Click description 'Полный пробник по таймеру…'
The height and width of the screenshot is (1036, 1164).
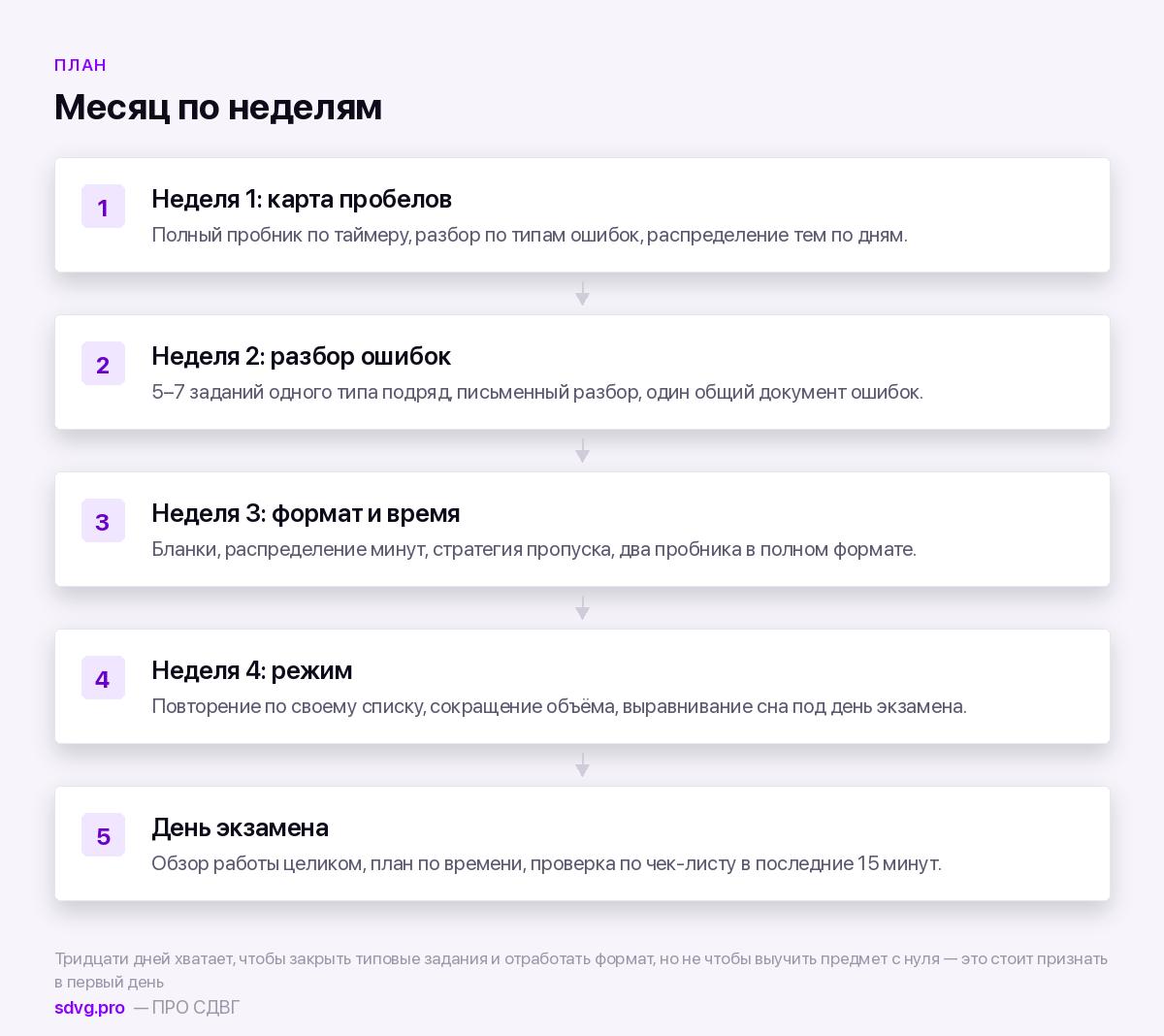coord(530,235)
